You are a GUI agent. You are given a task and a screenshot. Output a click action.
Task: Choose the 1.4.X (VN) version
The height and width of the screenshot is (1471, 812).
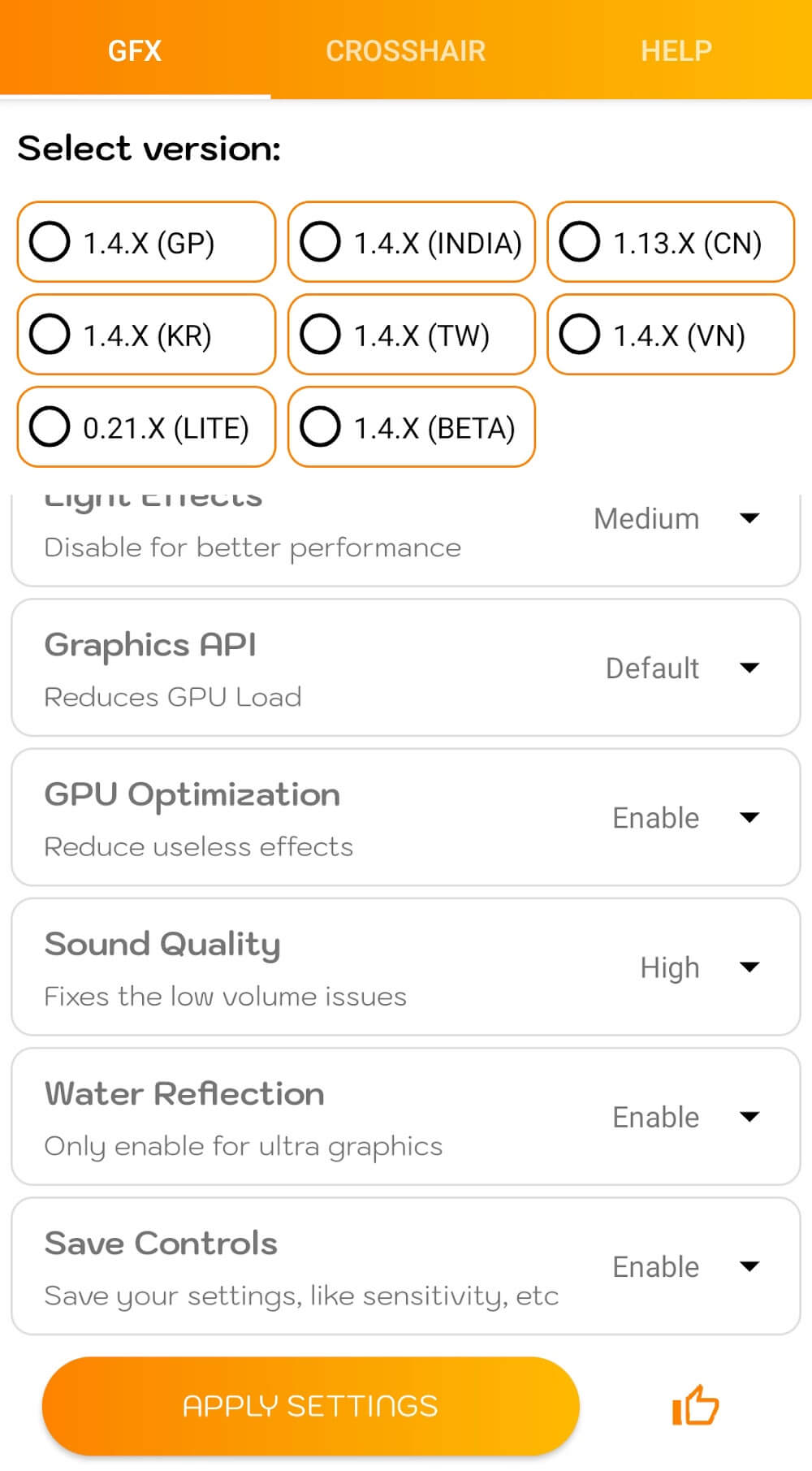(x=671, y=335)
